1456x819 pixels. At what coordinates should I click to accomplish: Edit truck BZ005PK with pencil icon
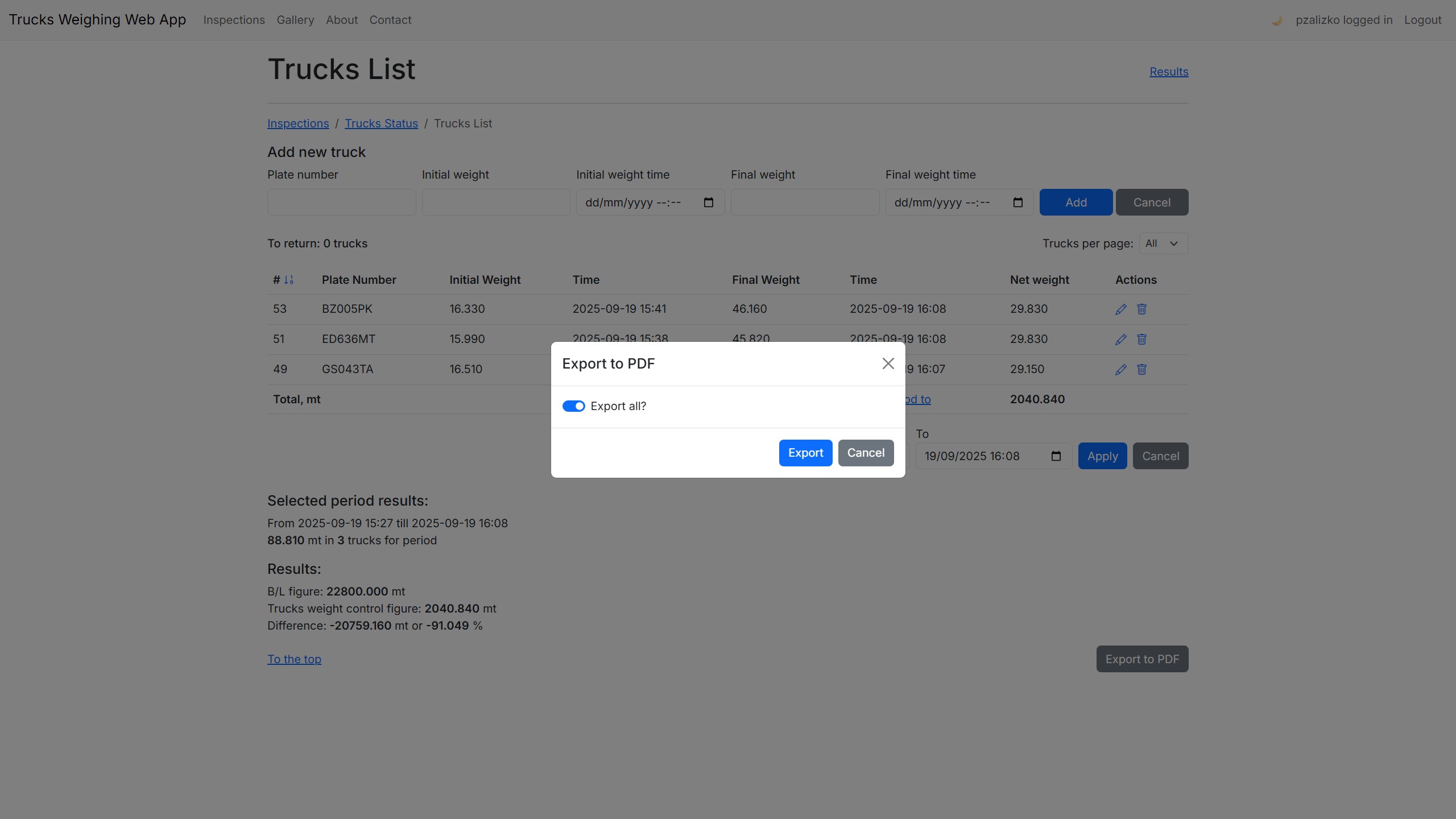pos(1120,309)
